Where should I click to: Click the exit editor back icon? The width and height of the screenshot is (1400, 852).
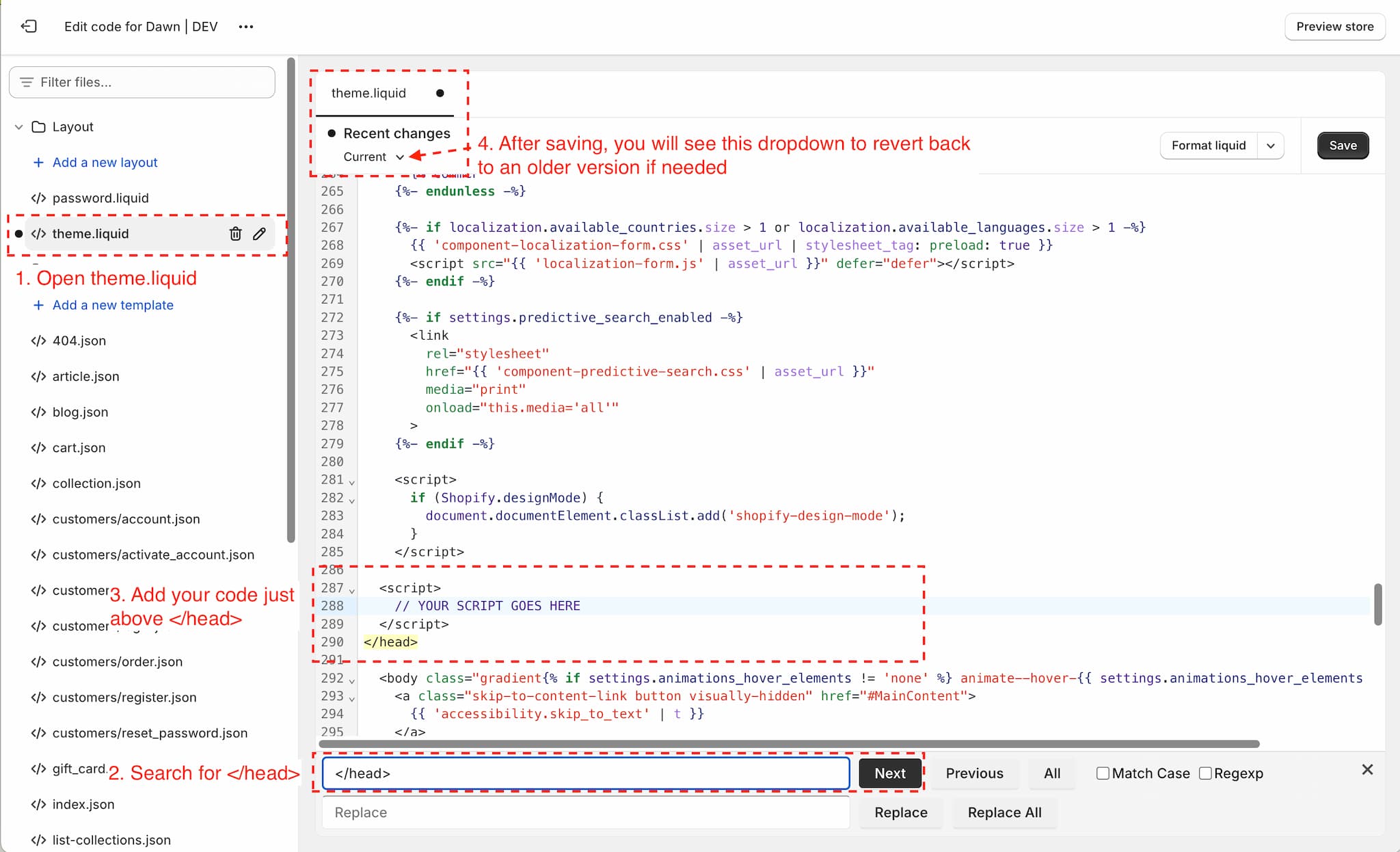[x=29, y=27]
